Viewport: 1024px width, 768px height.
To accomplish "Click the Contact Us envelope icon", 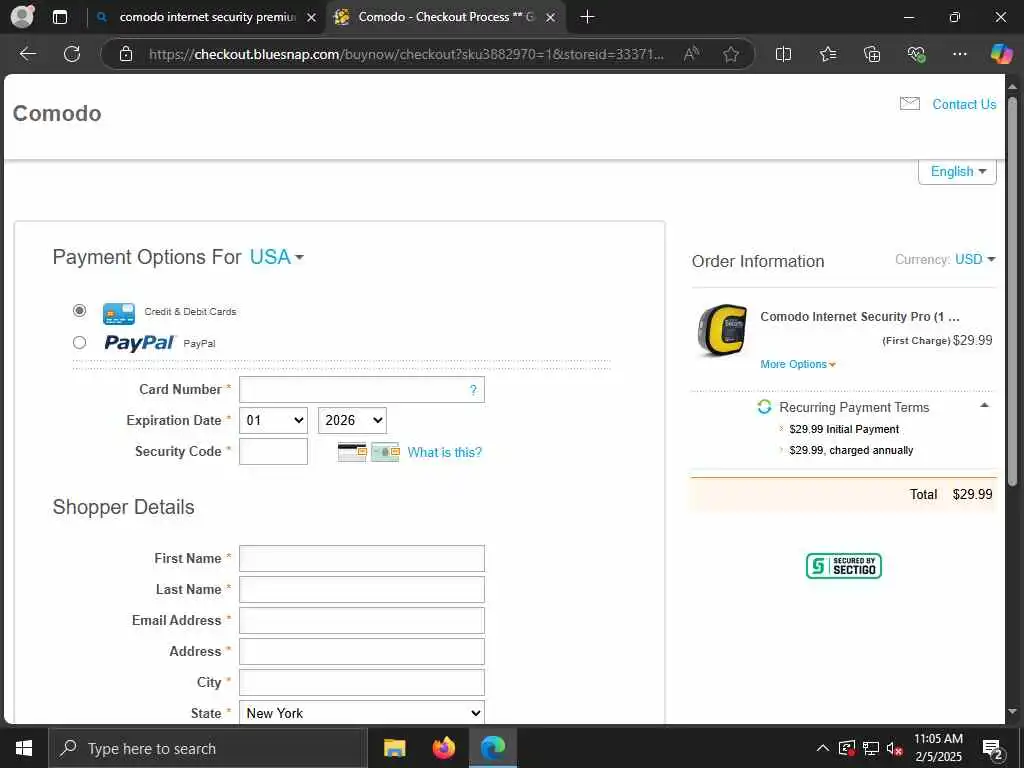I will [x=910, y=104].
